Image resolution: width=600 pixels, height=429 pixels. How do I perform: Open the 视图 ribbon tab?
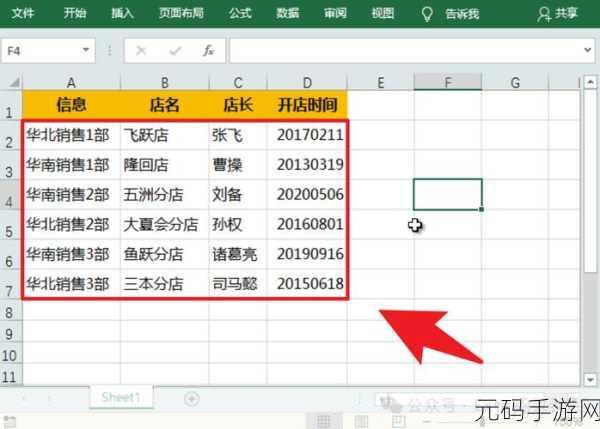coord(383,13)
